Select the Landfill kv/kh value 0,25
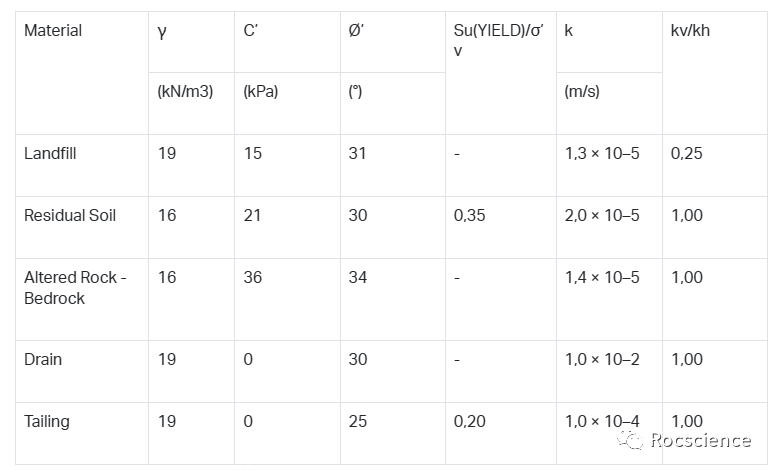The height and width of the screenshot is (471, 776). coord(687,154)
